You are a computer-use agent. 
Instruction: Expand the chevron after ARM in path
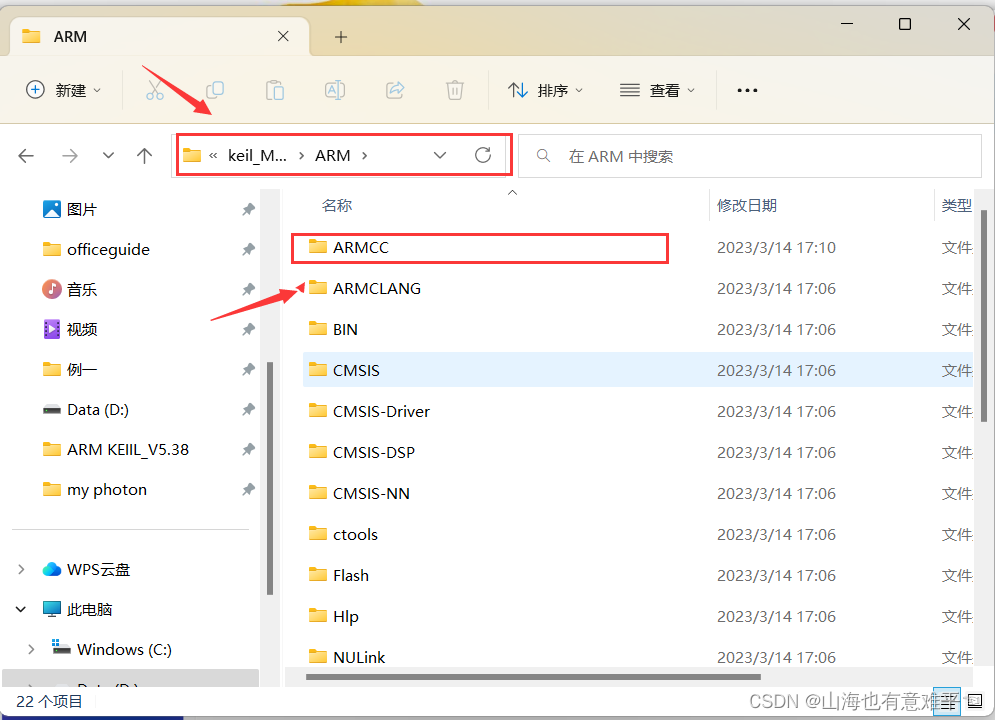(x=364, y=155)
